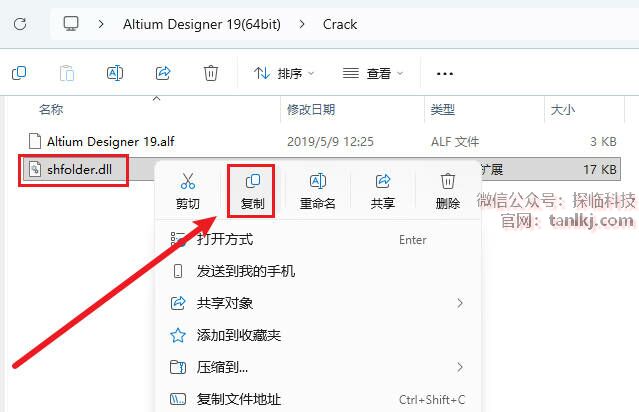Viewport: 639px width, 412px height.
Task: Click the toolbar Copy icon
Action: click(x=19, y=73)
